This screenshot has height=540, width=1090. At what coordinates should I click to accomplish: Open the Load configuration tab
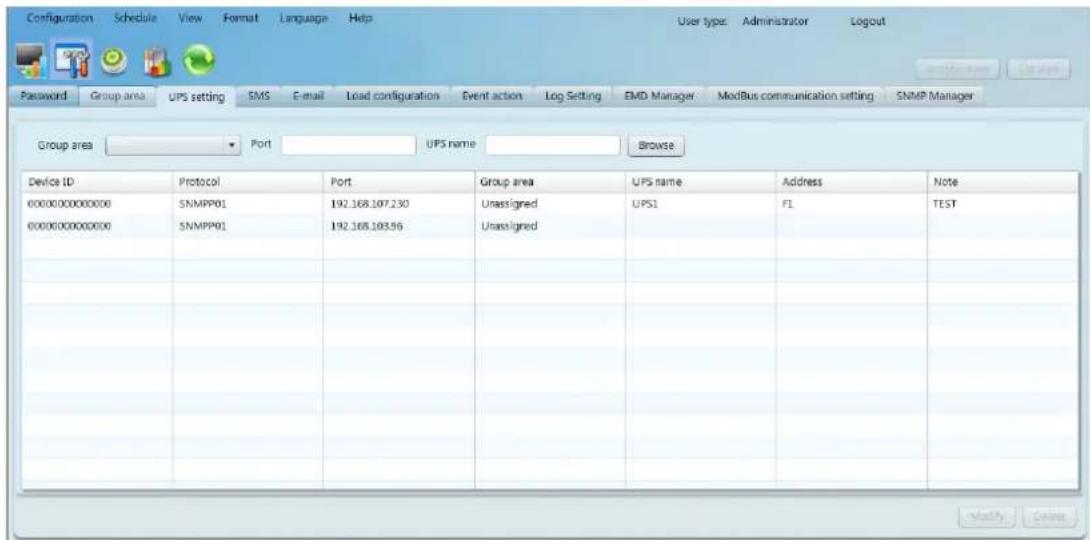click(393, 96)
